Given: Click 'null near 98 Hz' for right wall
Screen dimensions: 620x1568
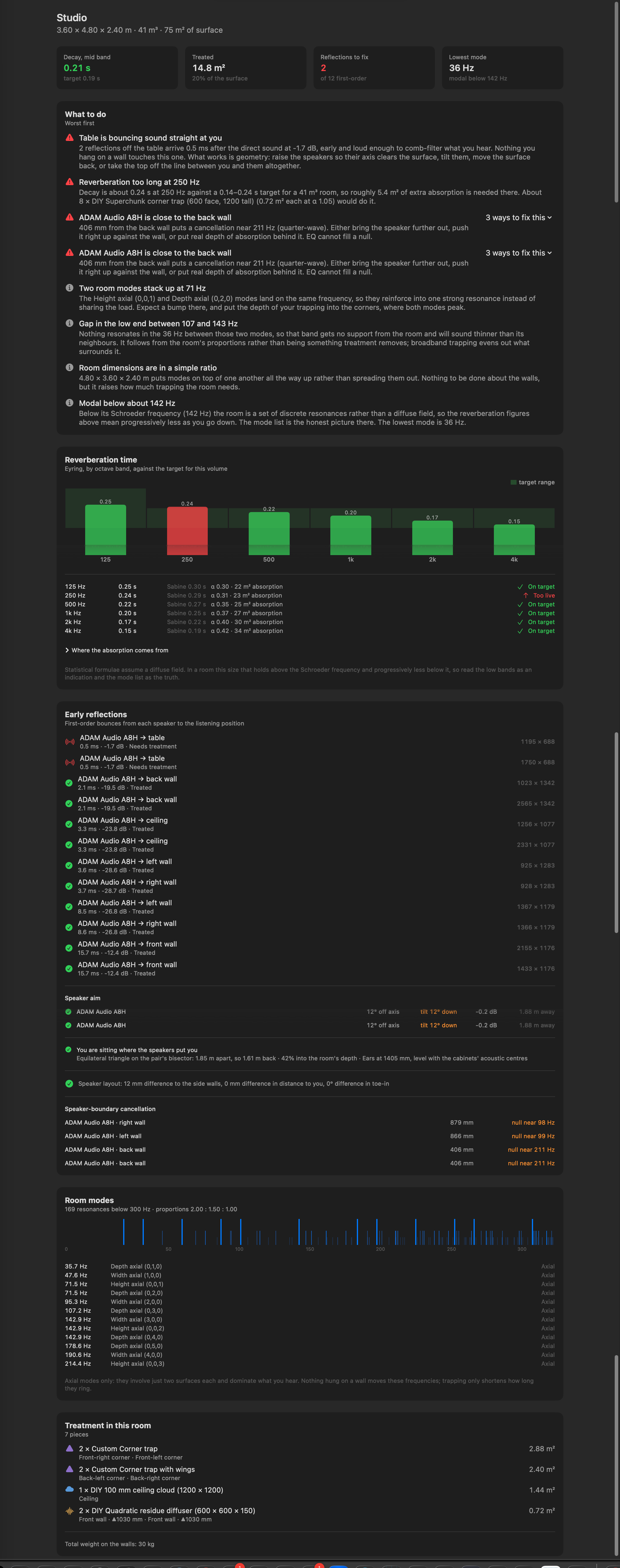Looking at the screenshot, I should point(533,1123).
